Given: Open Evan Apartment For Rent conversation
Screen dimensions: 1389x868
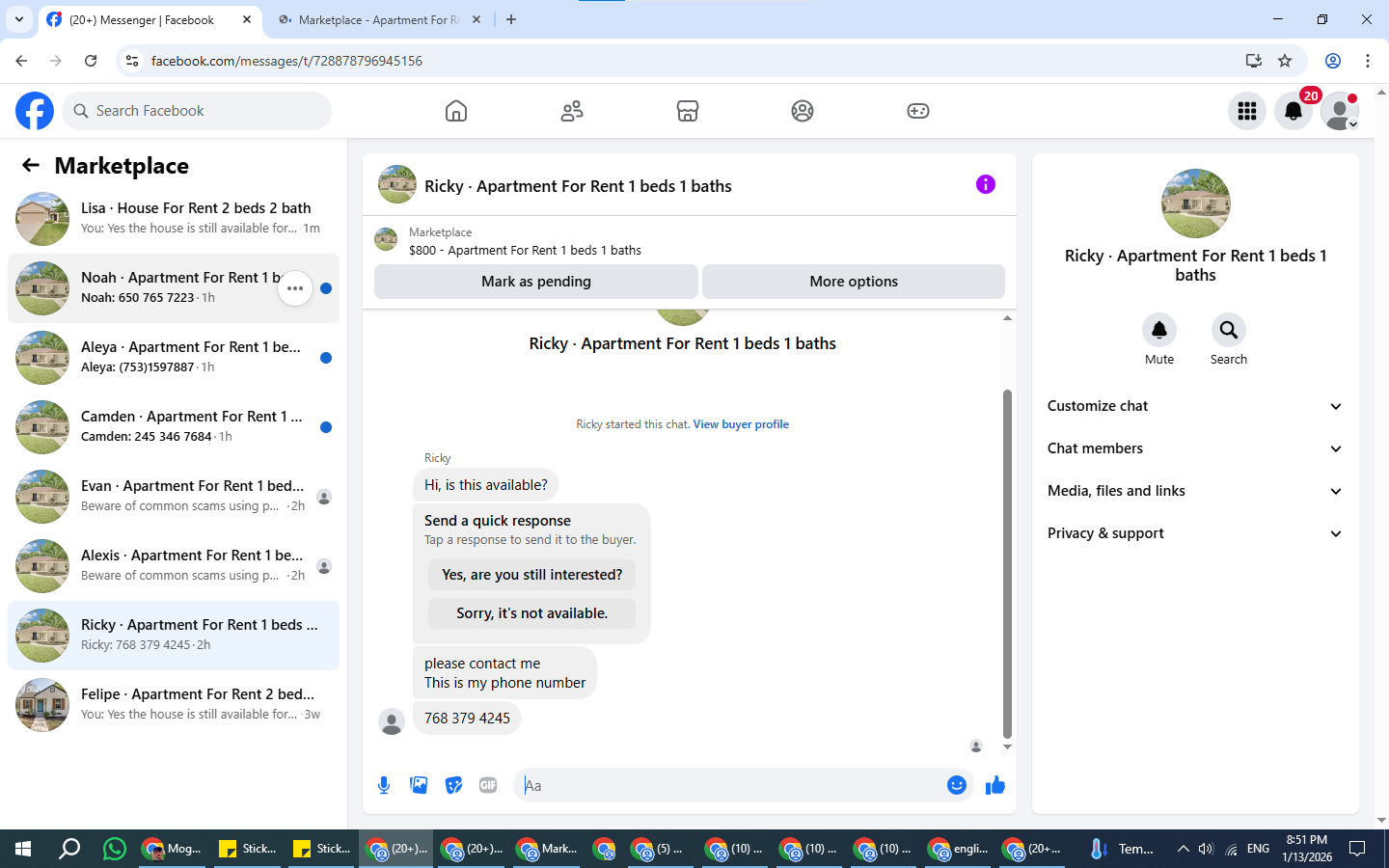Looking at the screenshot, I should pos(174,497).
